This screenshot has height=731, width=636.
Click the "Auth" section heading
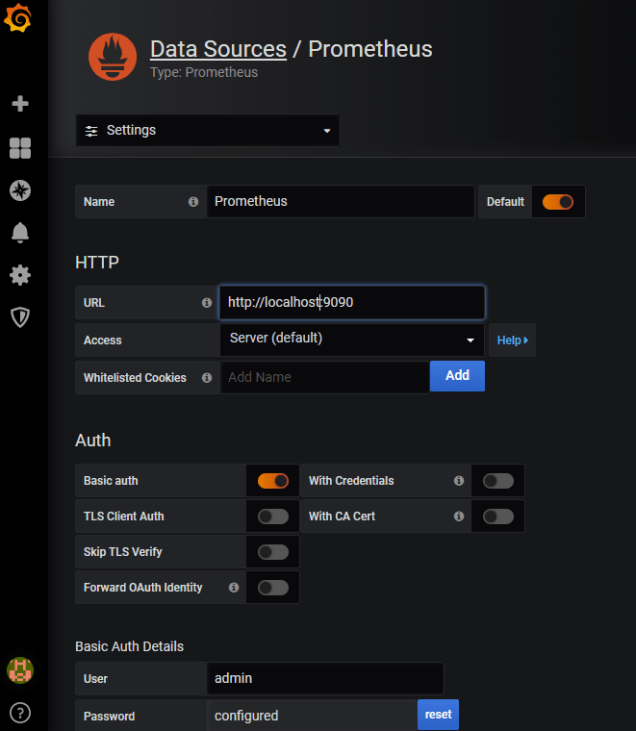[93, 440]
